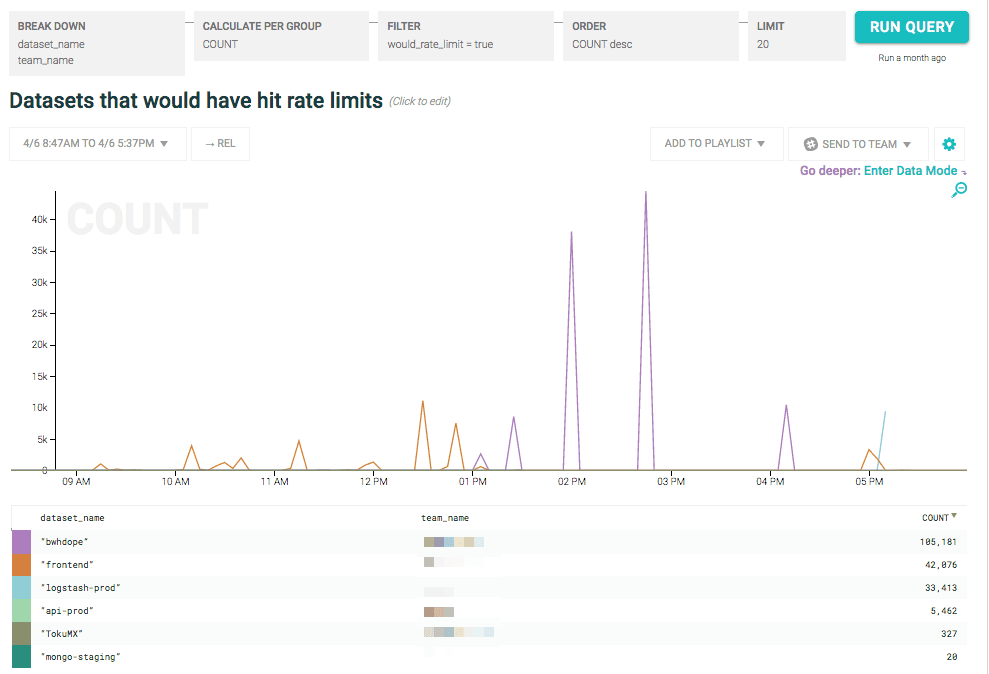The width and height of the screenshot is (989, 674).
Task: Click the magnifier zoom icon above the chart
Action: (959, 189)
